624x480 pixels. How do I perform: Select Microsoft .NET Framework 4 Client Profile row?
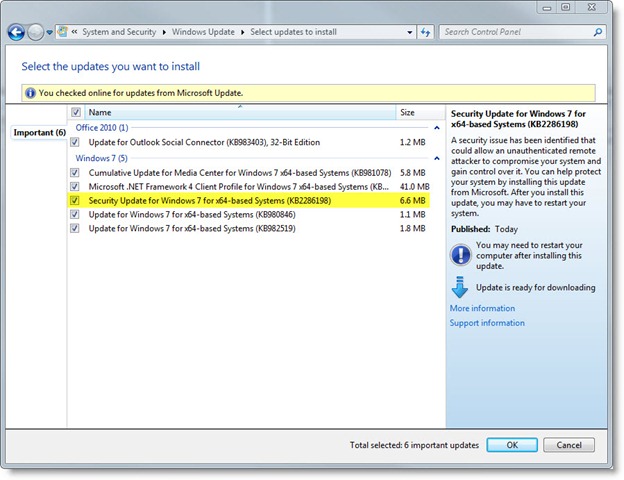click(x=249, y=187)
